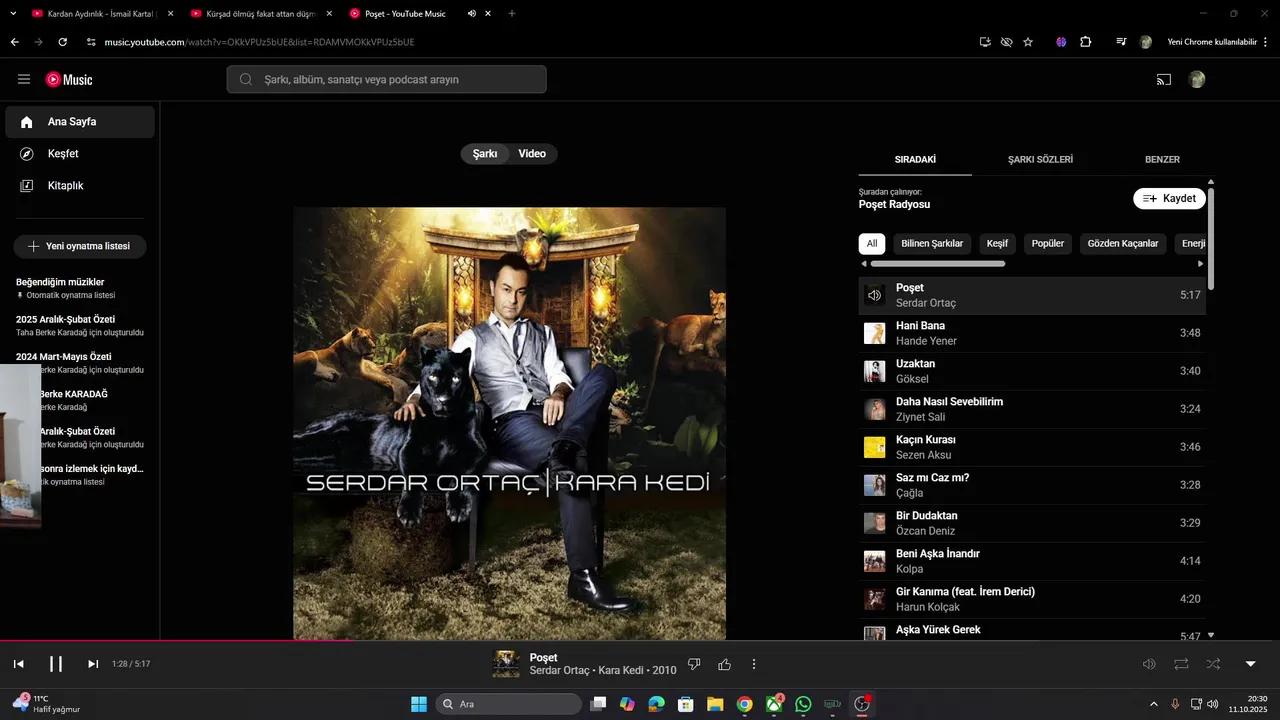Select Gözden Kaçanlar filter chip
This screenshot has width=1280, height=720.
[x=1123, y=243]
